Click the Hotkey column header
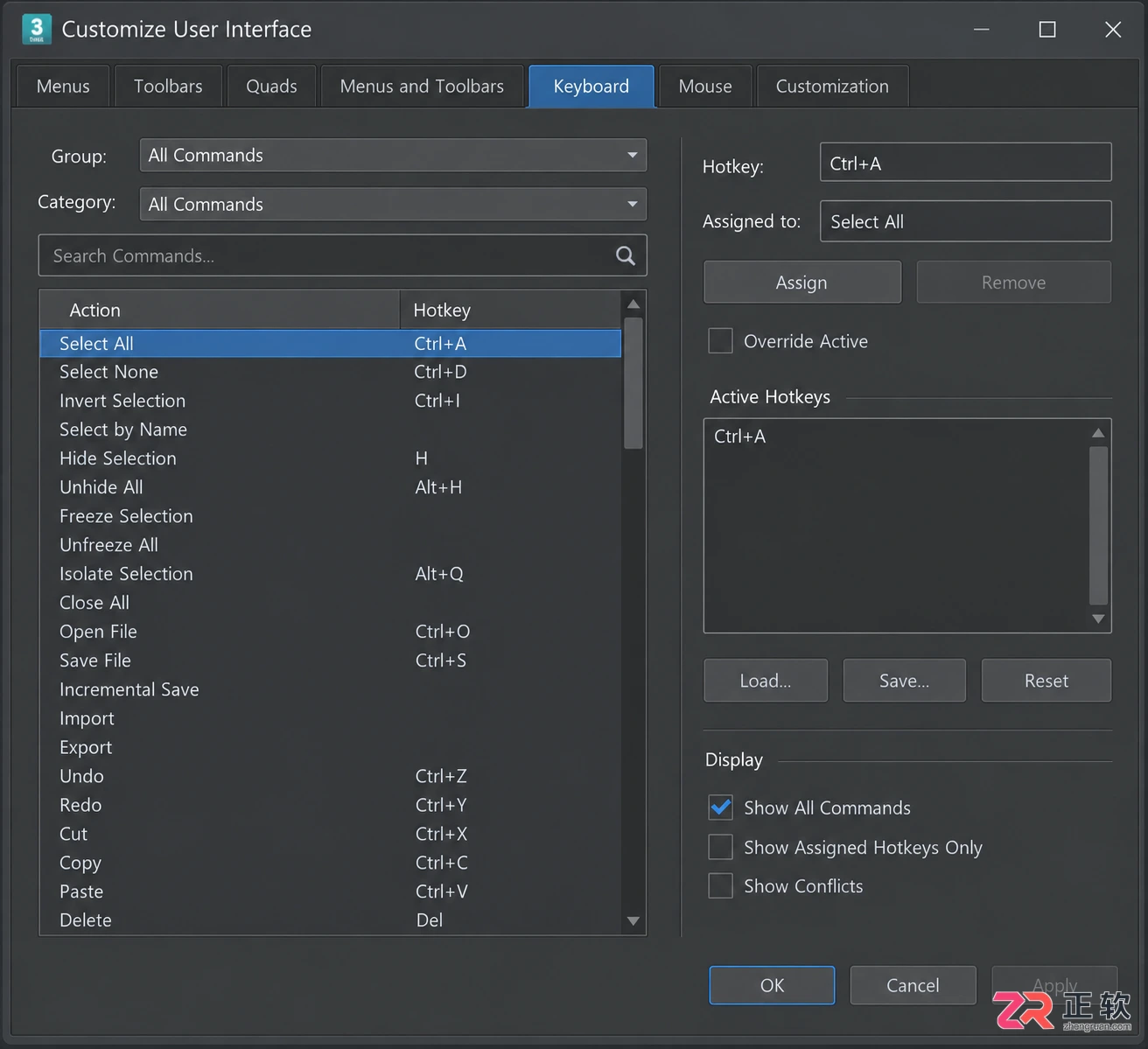Image resolution: width=1148 pixels, height=1049 pixels. pos(511,310)
